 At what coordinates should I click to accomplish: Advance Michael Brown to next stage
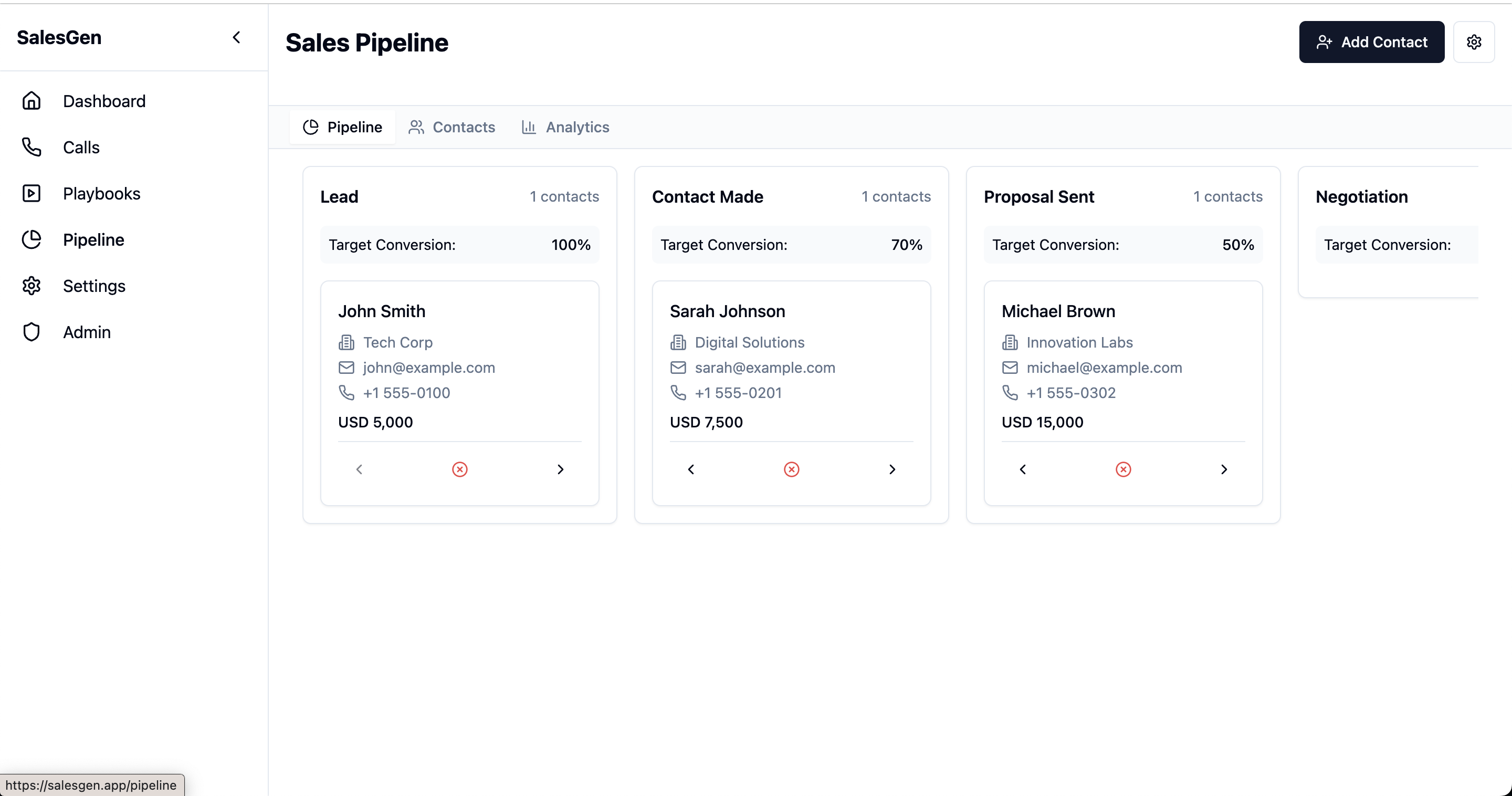(x=1223, y=469)
